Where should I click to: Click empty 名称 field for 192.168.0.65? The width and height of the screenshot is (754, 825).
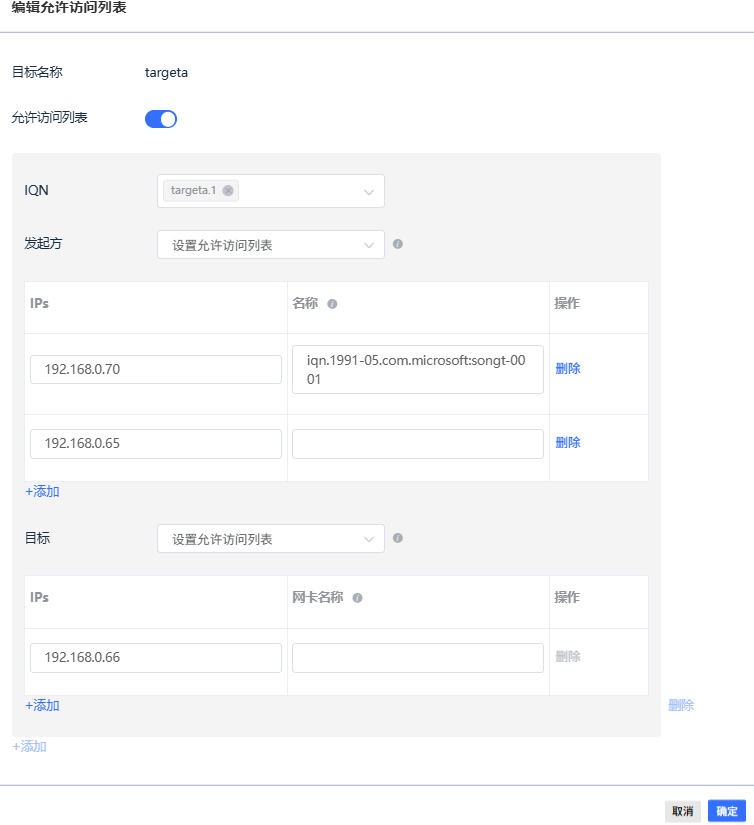(418, 444)
